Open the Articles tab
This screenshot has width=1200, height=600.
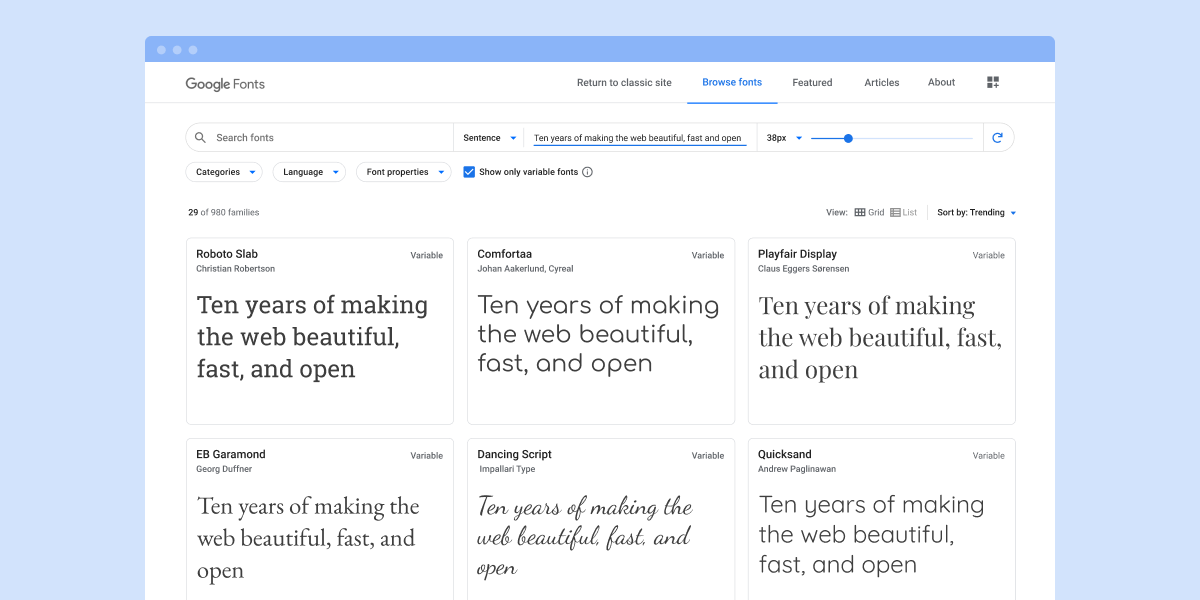click(x=882, y=83)
